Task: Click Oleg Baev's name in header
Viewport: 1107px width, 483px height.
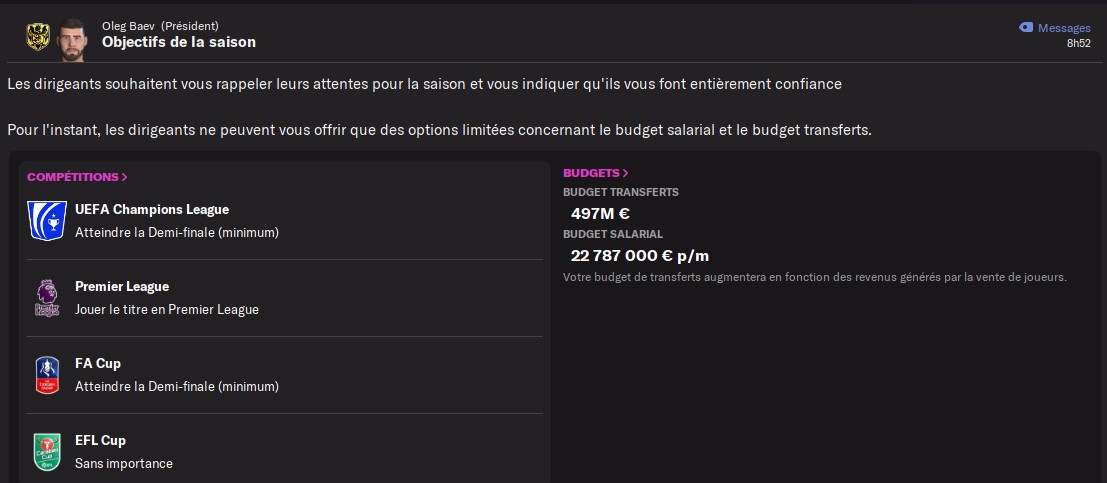Action: pyautogui.click(x=128, y=26)
